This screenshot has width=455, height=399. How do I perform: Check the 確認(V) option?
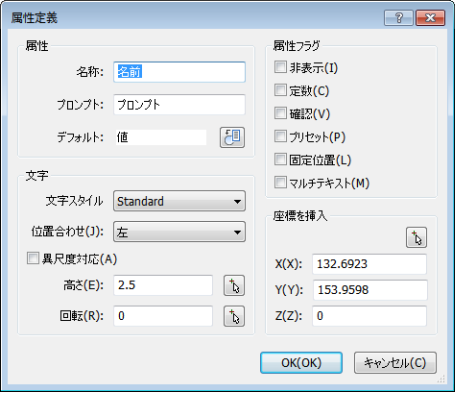pyautogui.click(x=280, y=113)
